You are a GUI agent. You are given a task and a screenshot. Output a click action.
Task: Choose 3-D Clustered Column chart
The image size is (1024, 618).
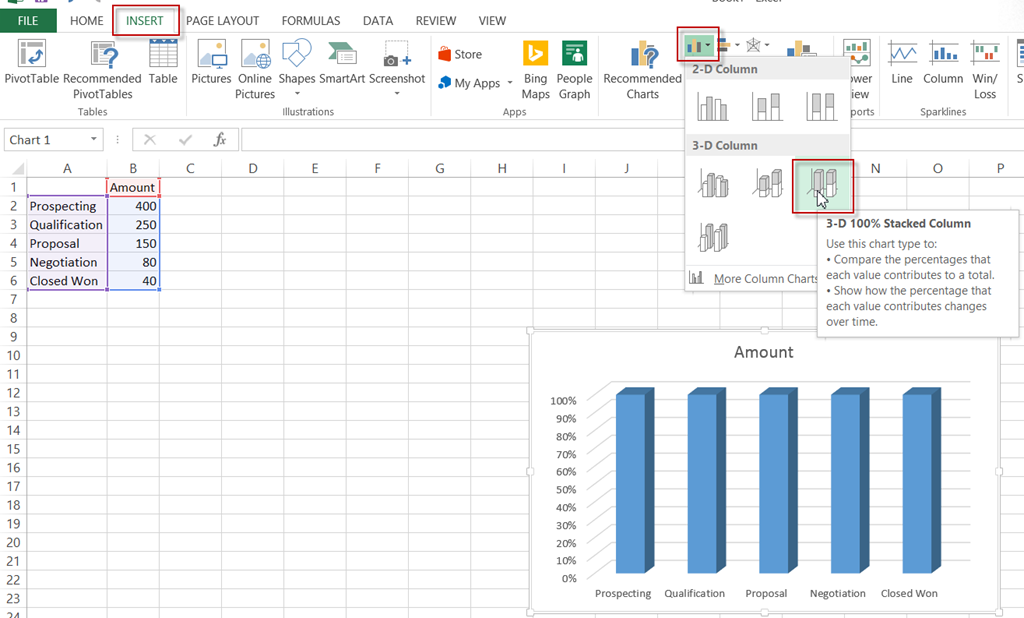(x=712, y=184)
